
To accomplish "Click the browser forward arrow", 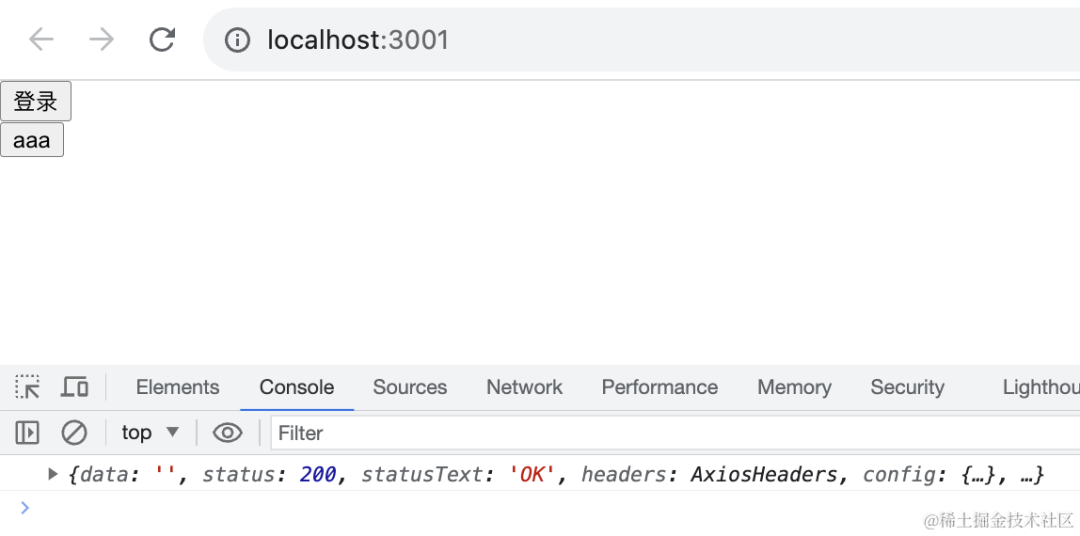I will (x=102, y=39).
